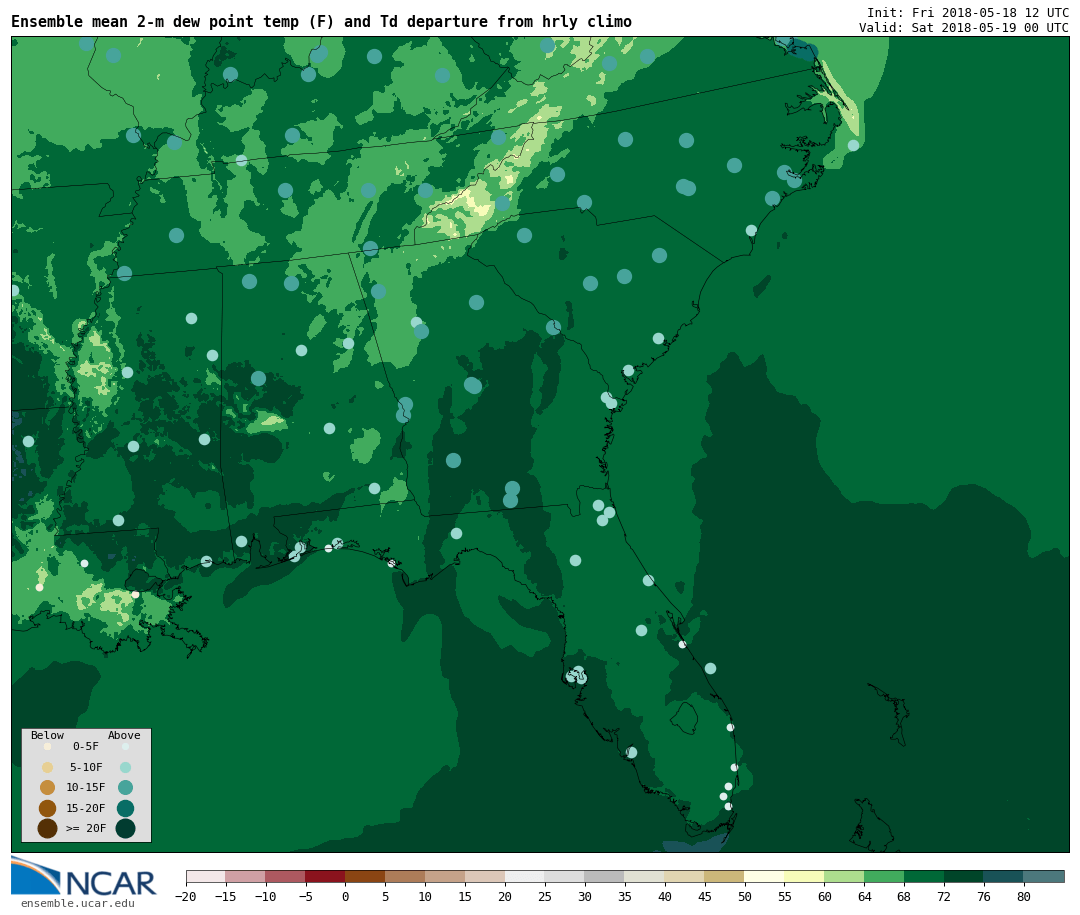This screenshot has width=1080, height=915.
Task: Click the Below 5-10F tan legend circle
Action: click(x=48, y=767)
